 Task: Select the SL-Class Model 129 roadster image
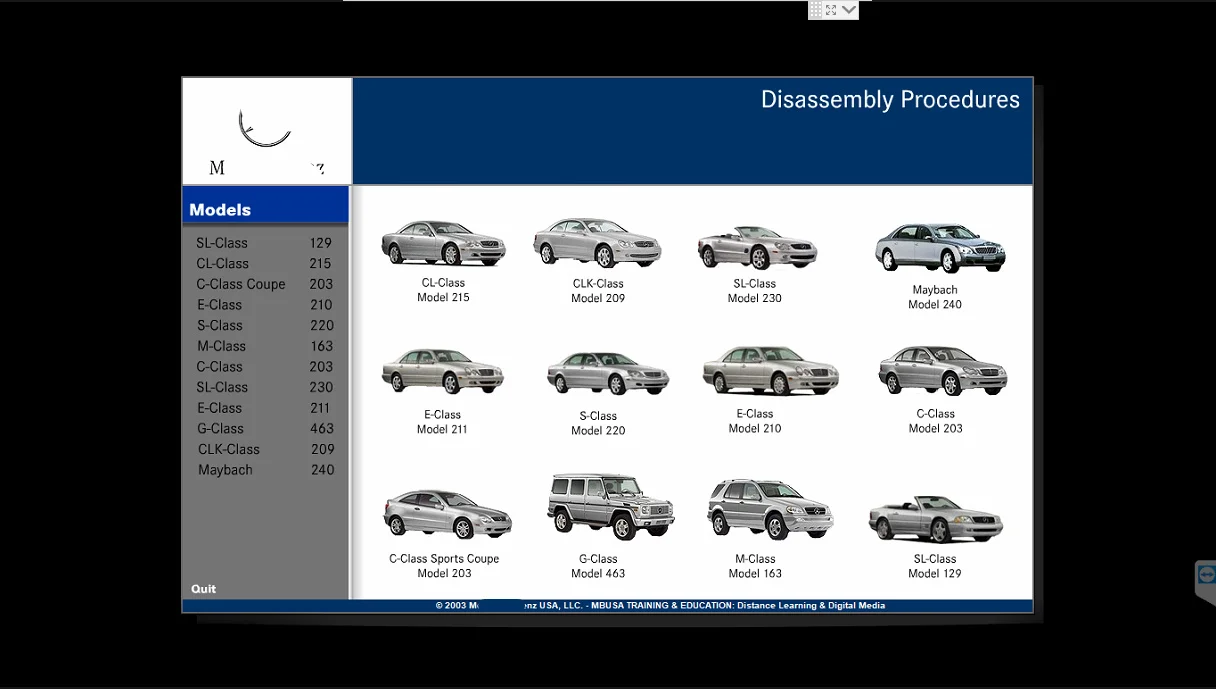tap(935, 519)
